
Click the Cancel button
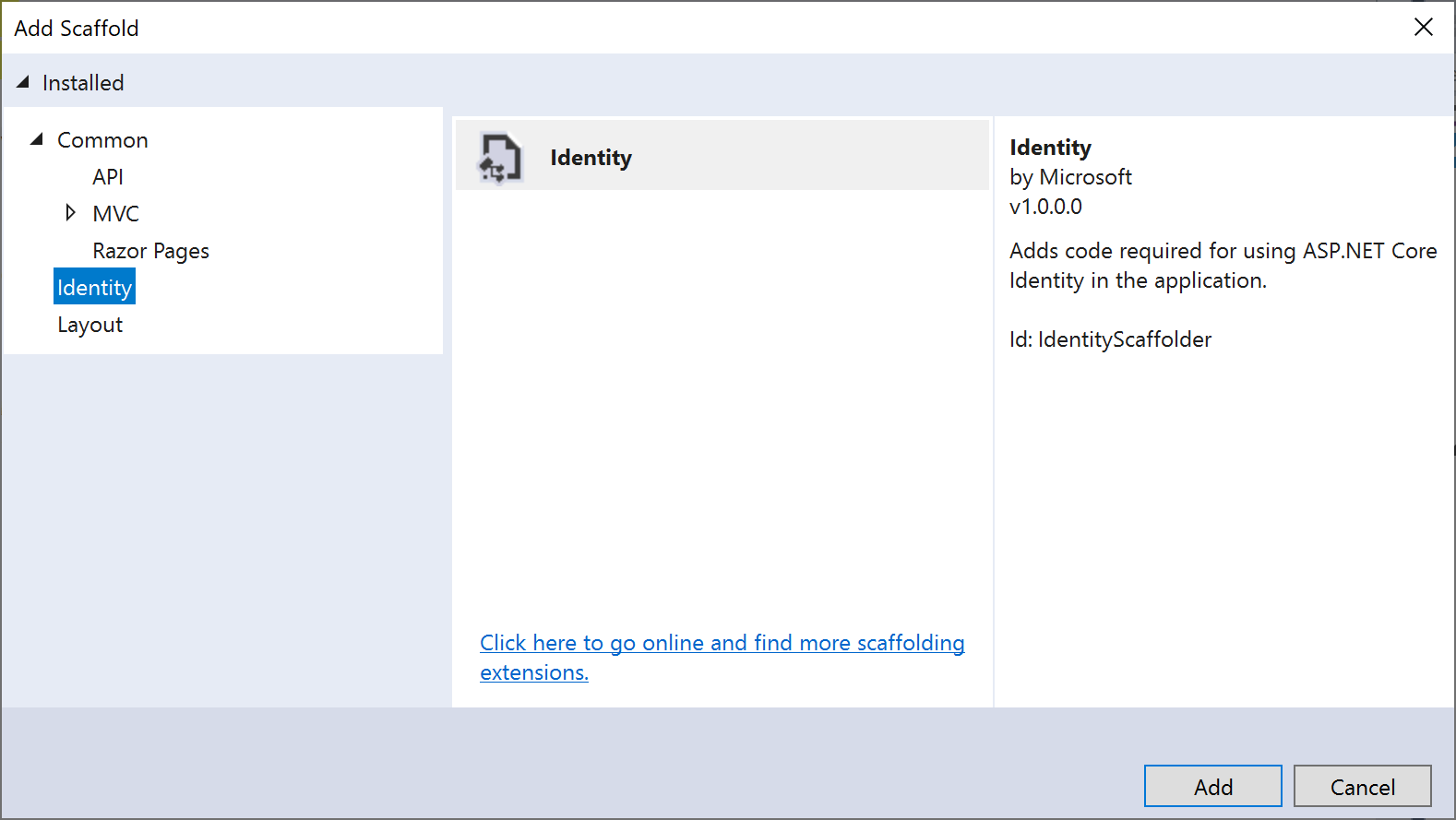[1362, 786]
